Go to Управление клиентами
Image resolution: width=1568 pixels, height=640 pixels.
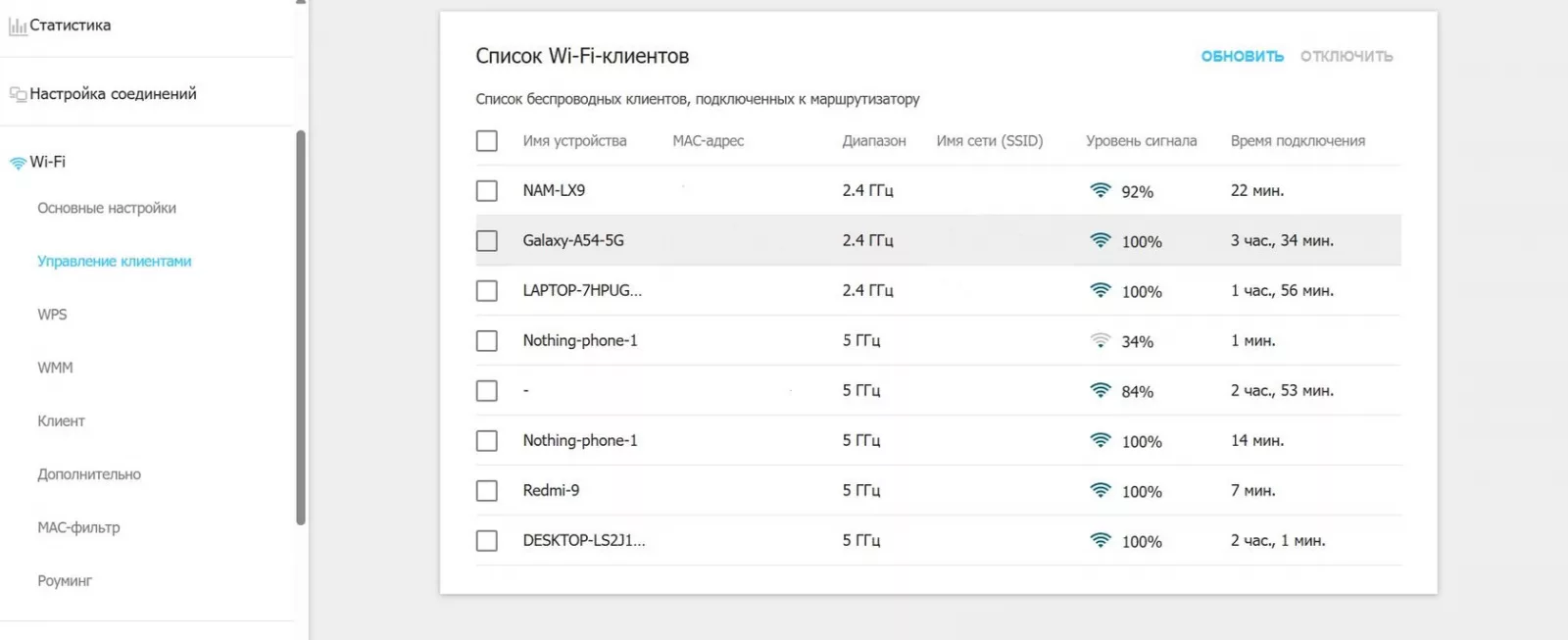(115, 262)
